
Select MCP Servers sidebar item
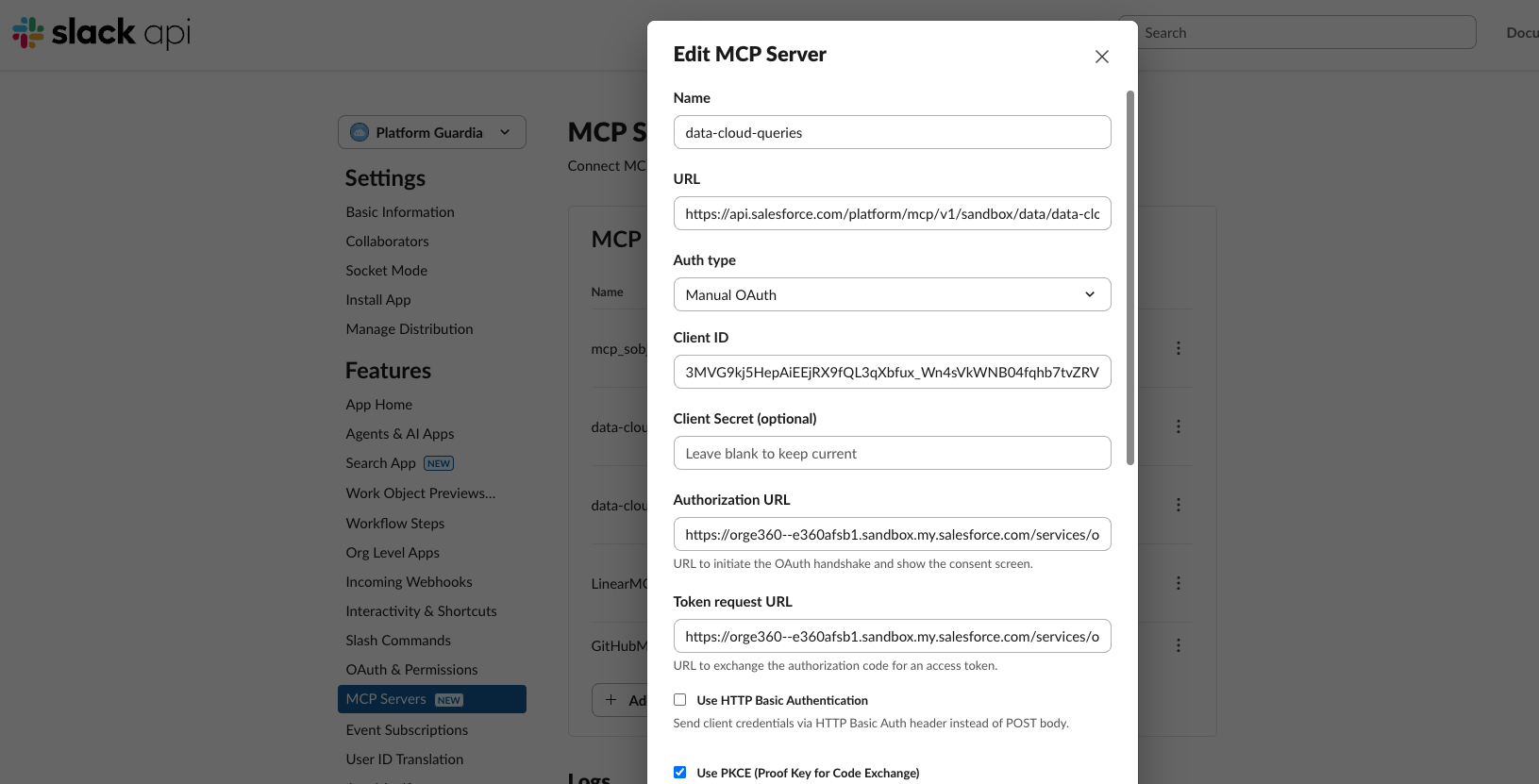pos(432,699)
